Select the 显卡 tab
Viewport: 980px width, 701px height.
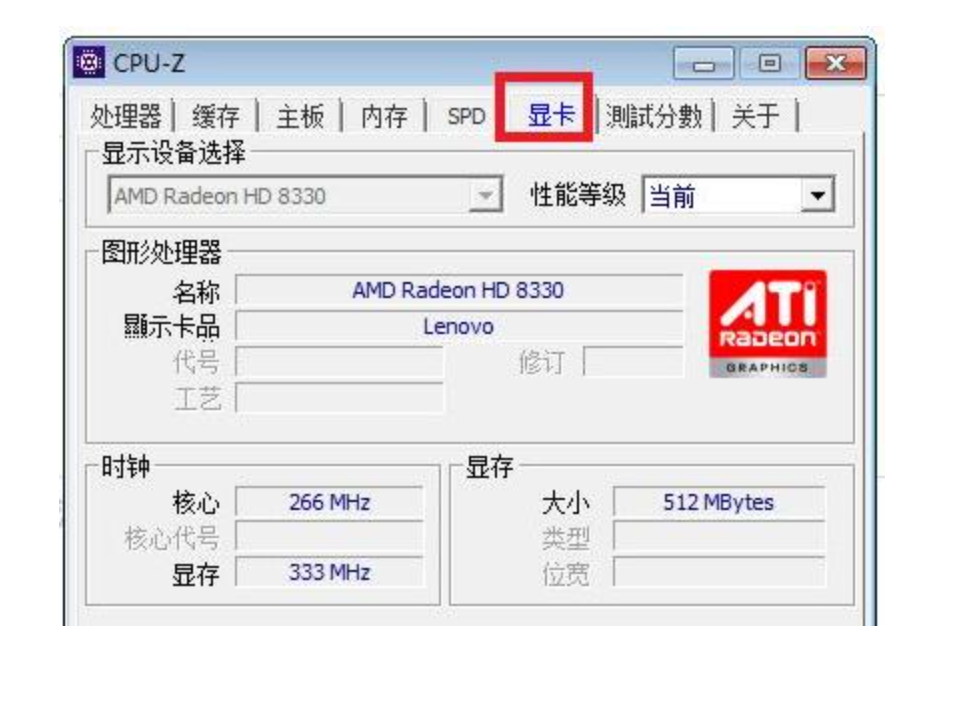(551, 116)
